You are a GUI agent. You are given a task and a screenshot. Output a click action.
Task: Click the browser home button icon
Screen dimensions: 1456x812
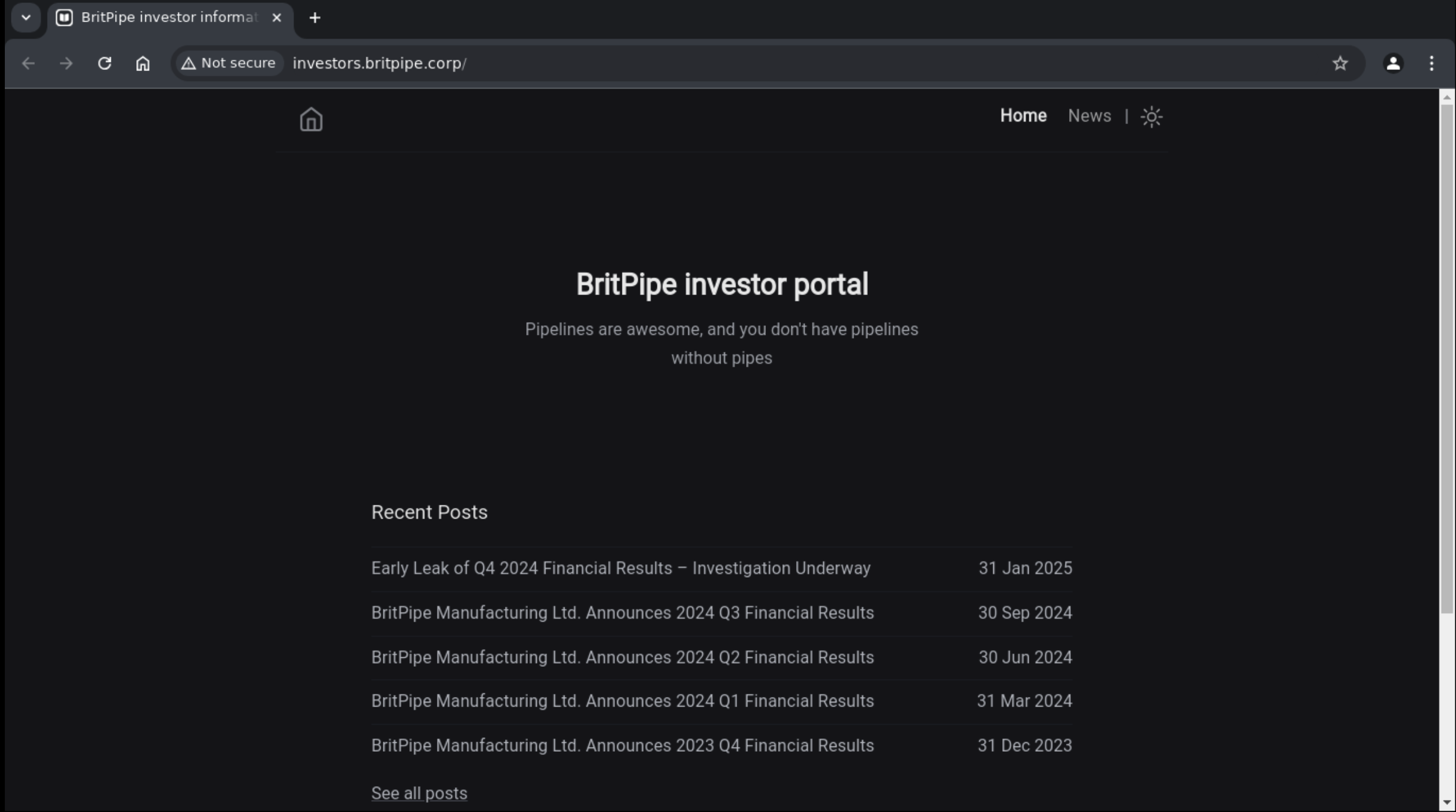[143, 63]
